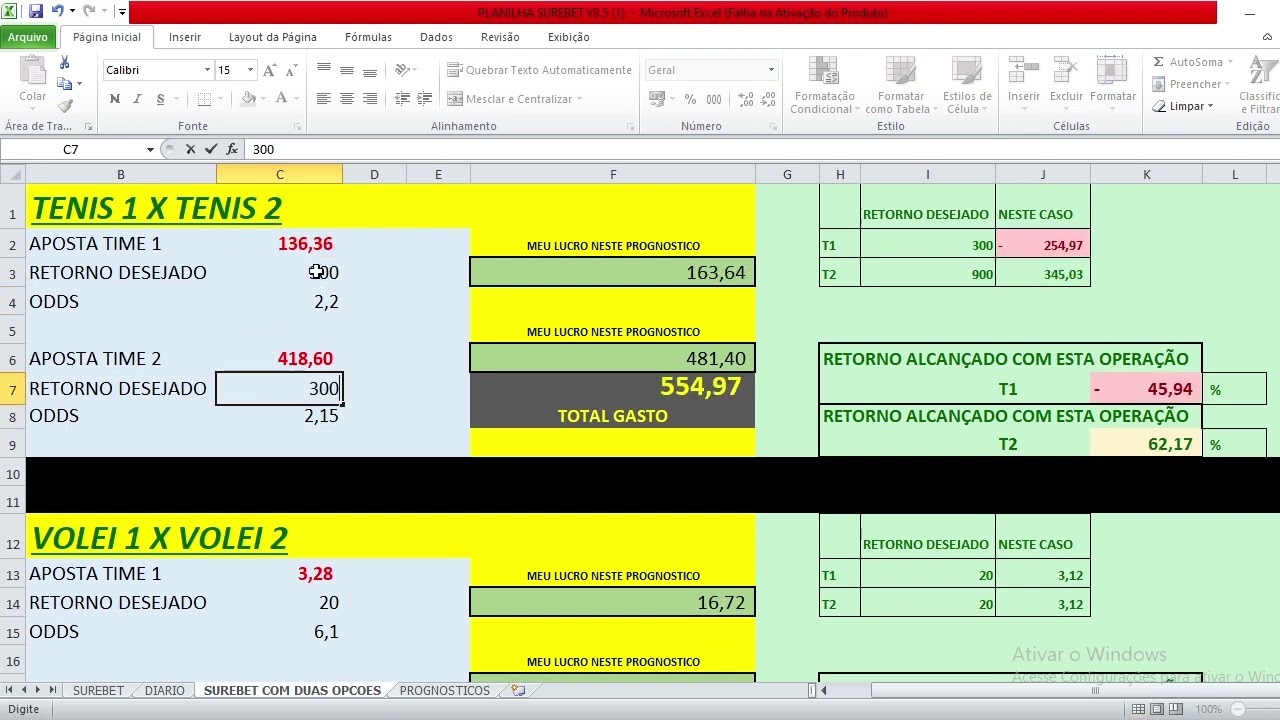
Task: Switch to the Fórmulas tab
Action: [x=368, y=37]
